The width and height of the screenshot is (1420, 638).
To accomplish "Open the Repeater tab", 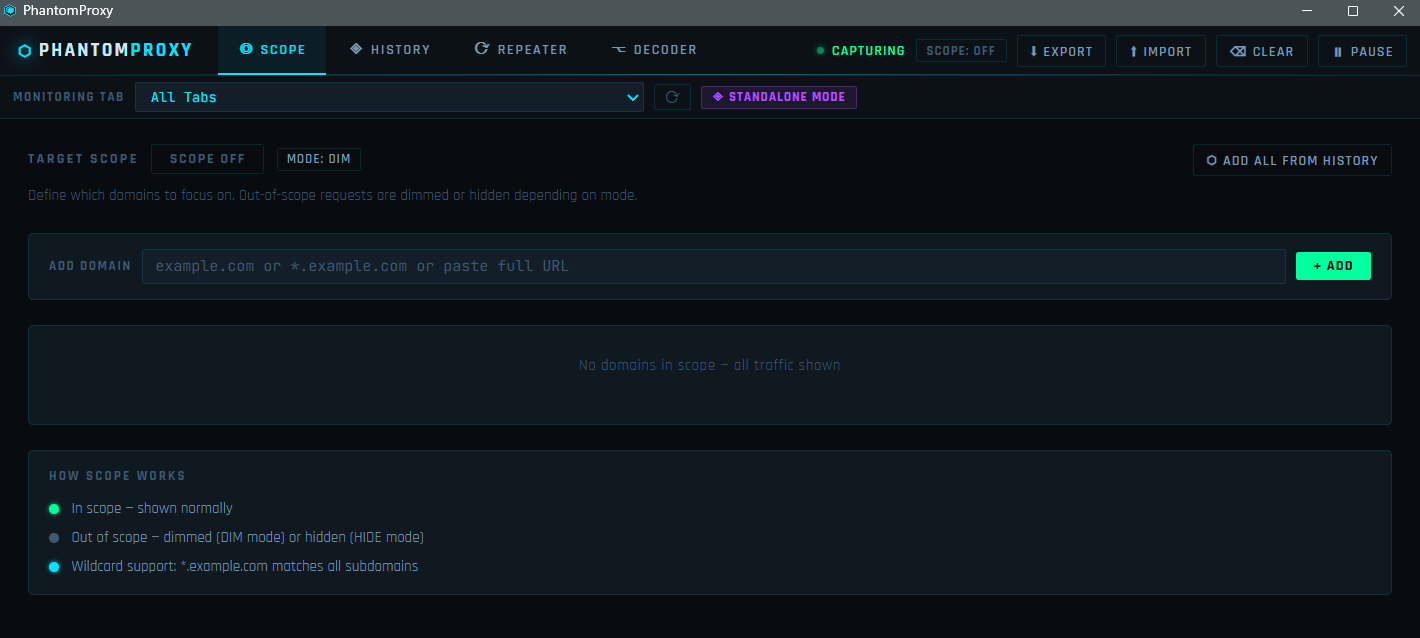I will point(520,50).
